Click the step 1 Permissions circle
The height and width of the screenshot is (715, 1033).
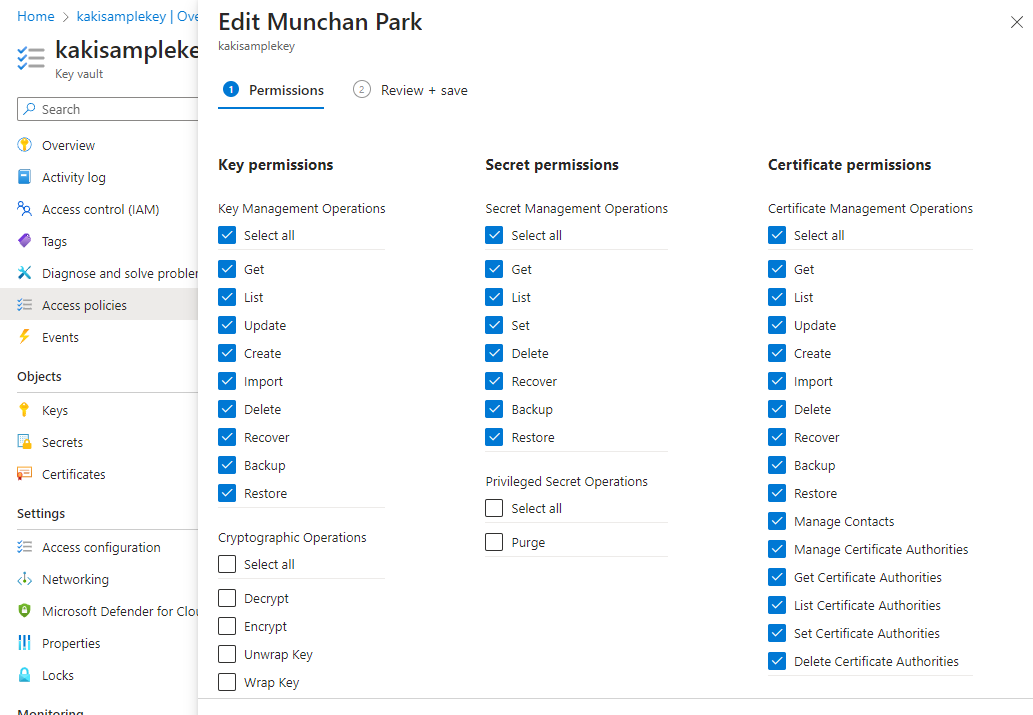click(x=231, y=89)
